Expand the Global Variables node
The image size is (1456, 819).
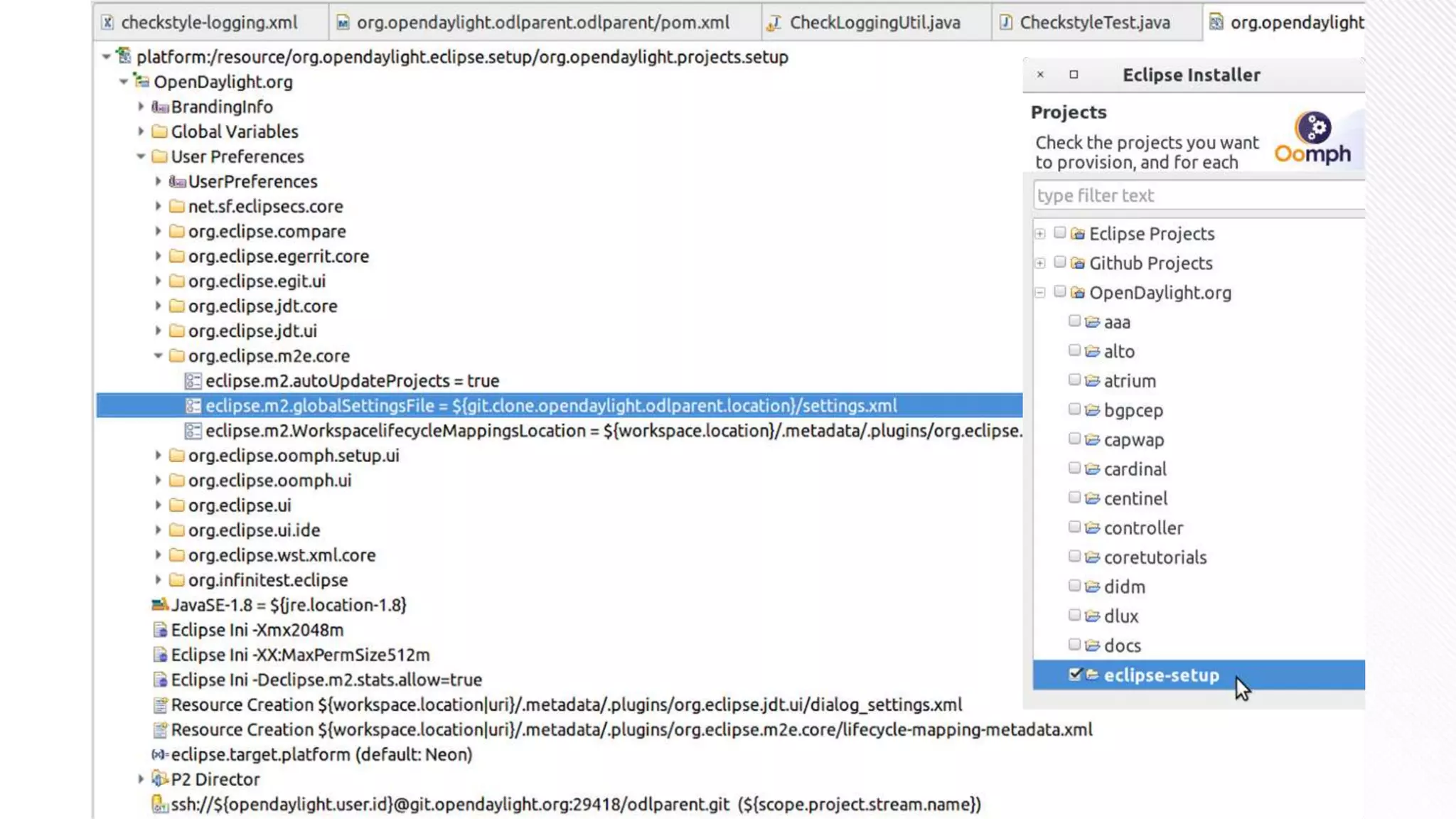click(141, 132)
